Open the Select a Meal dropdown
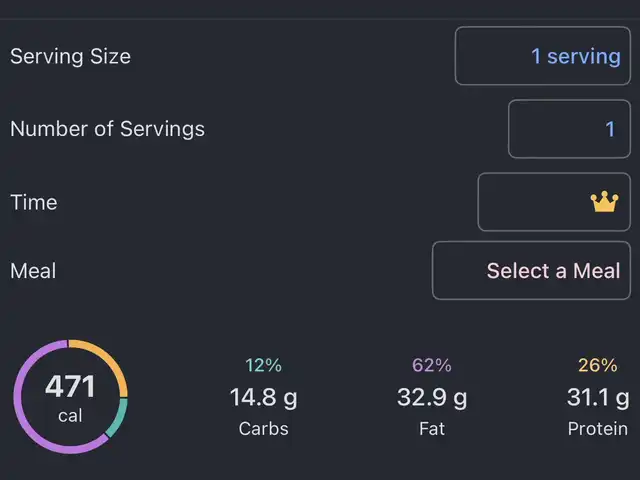The height and width of the screenshot is (480, 640). (531, 270)
